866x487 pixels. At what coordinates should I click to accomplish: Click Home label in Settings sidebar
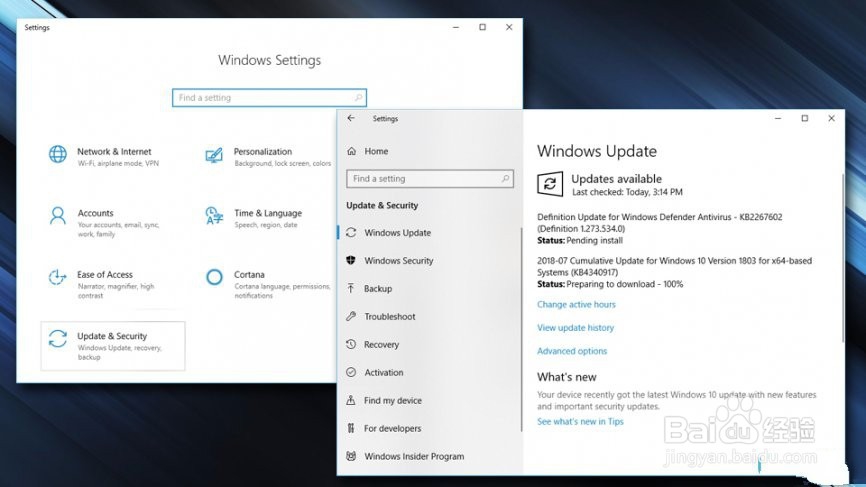(376, 151)
